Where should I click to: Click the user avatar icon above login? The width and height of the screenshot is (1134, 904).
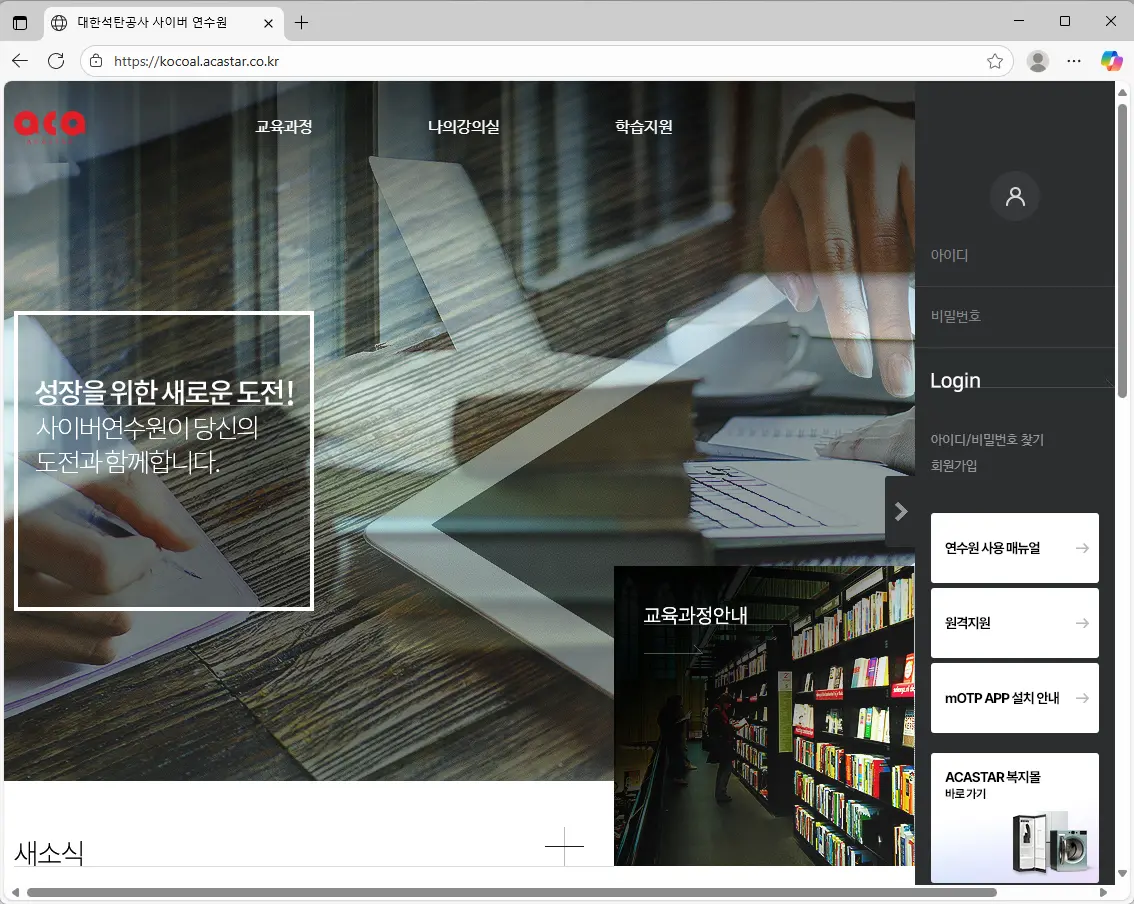click(1014, 195)
